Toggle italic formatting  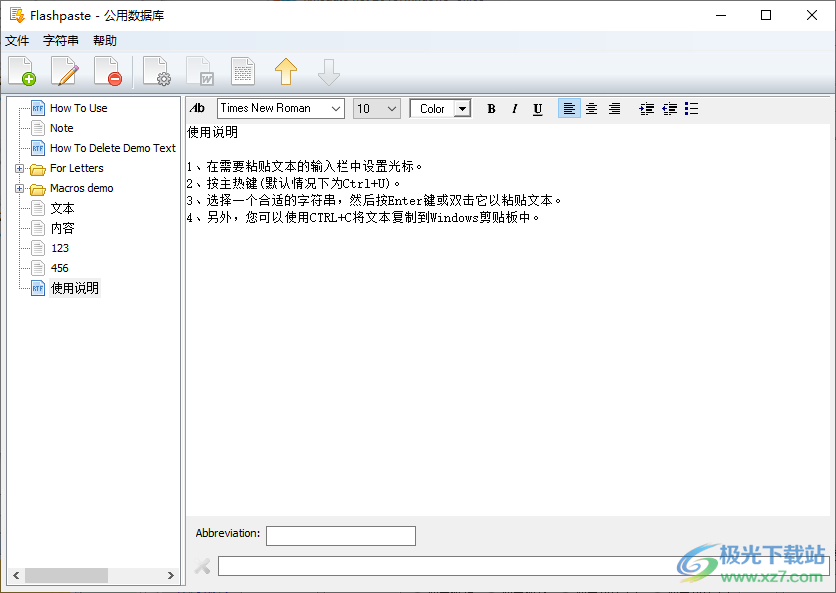click(514, 108)
